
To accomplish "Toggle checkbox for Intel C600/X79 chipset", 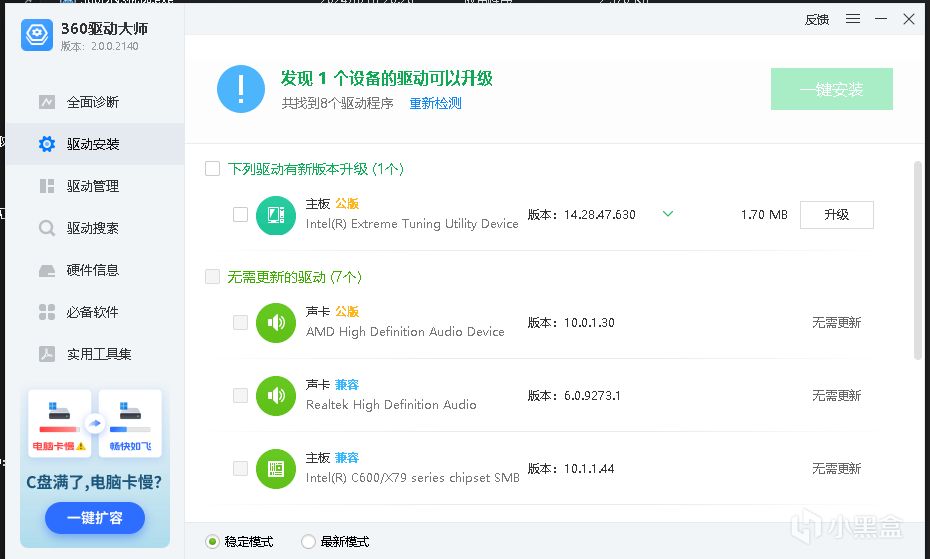I will (240, 468).
